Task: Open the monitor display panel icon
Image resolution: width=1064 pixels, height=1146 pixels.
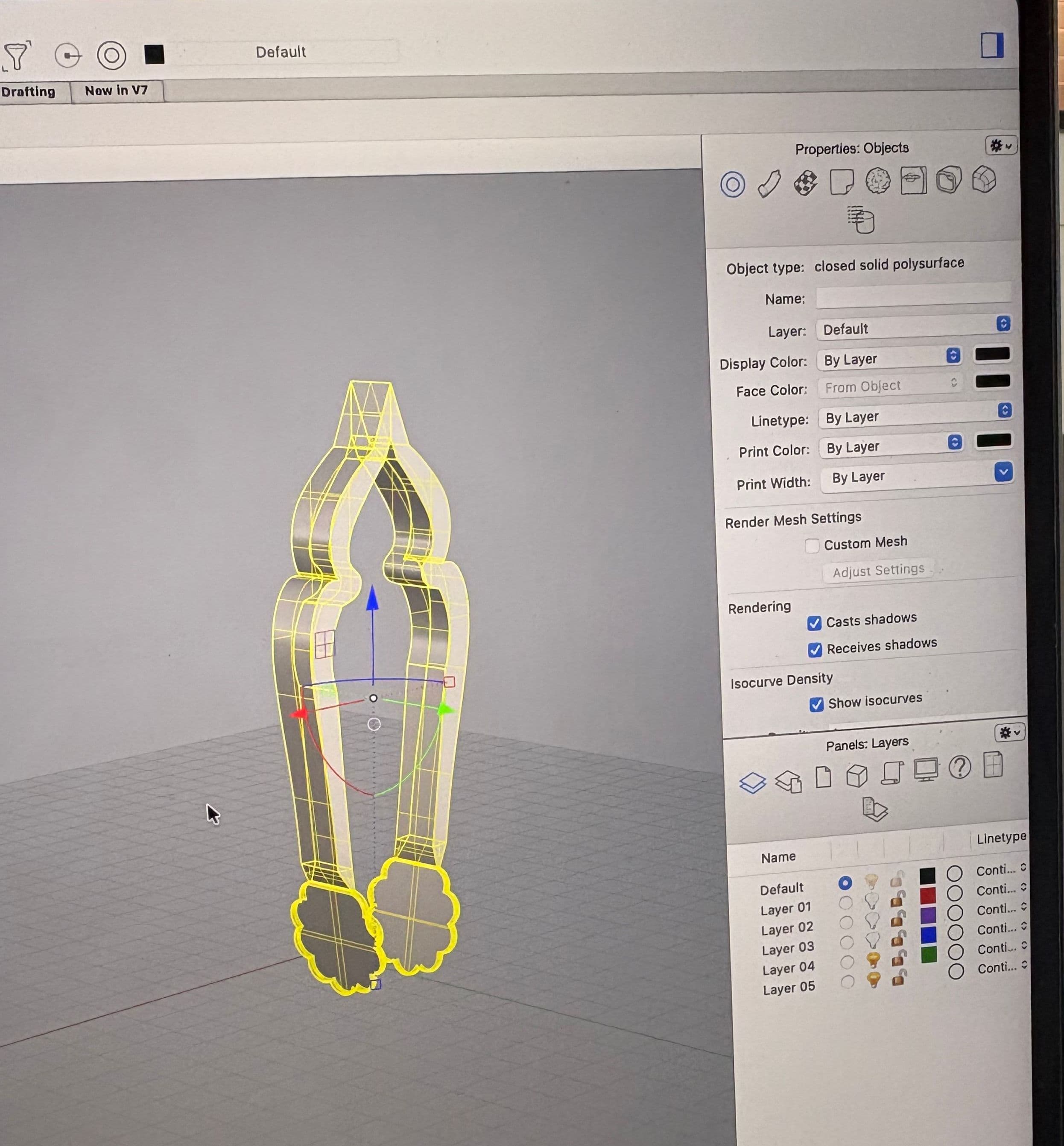Action: [926, 770]
